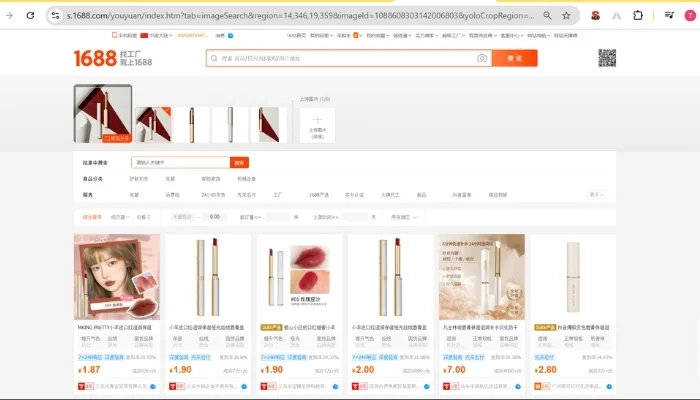Reload the page with the refresh icon

pos(30,16)
